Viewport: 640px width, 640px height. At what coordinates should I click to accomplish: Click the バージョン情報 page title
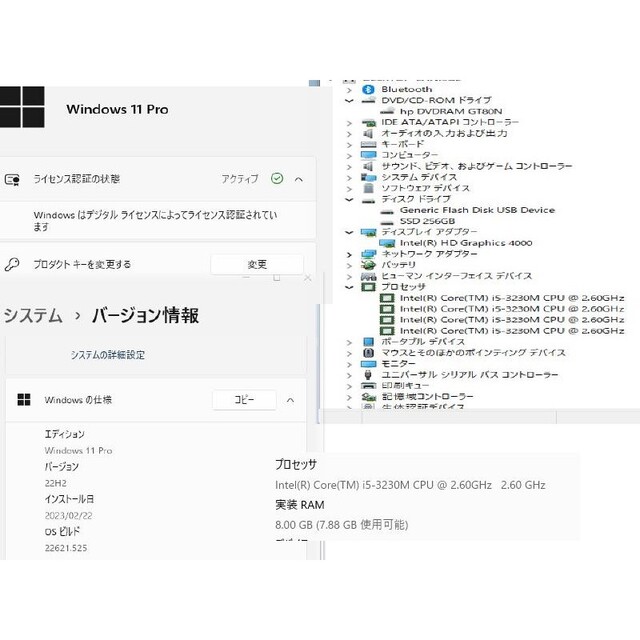(x=146, y=316)
